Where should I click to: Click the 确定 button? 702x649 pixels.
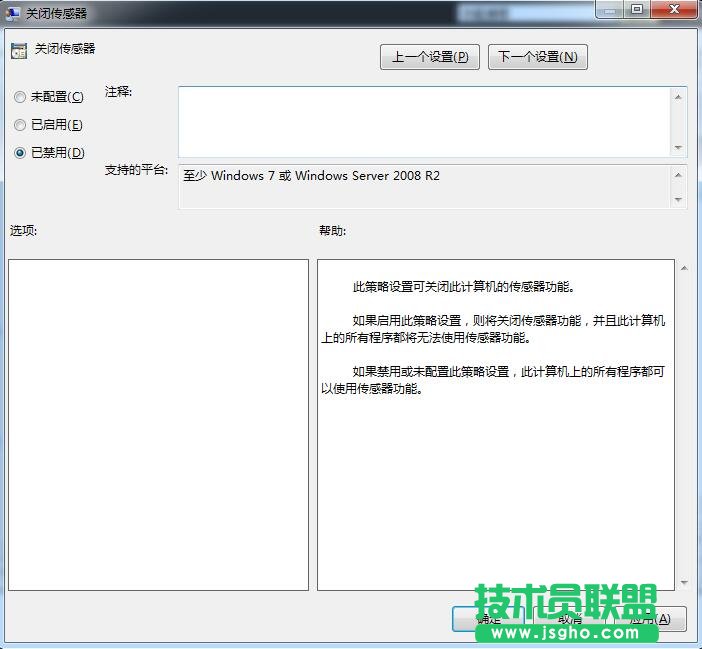488,619
